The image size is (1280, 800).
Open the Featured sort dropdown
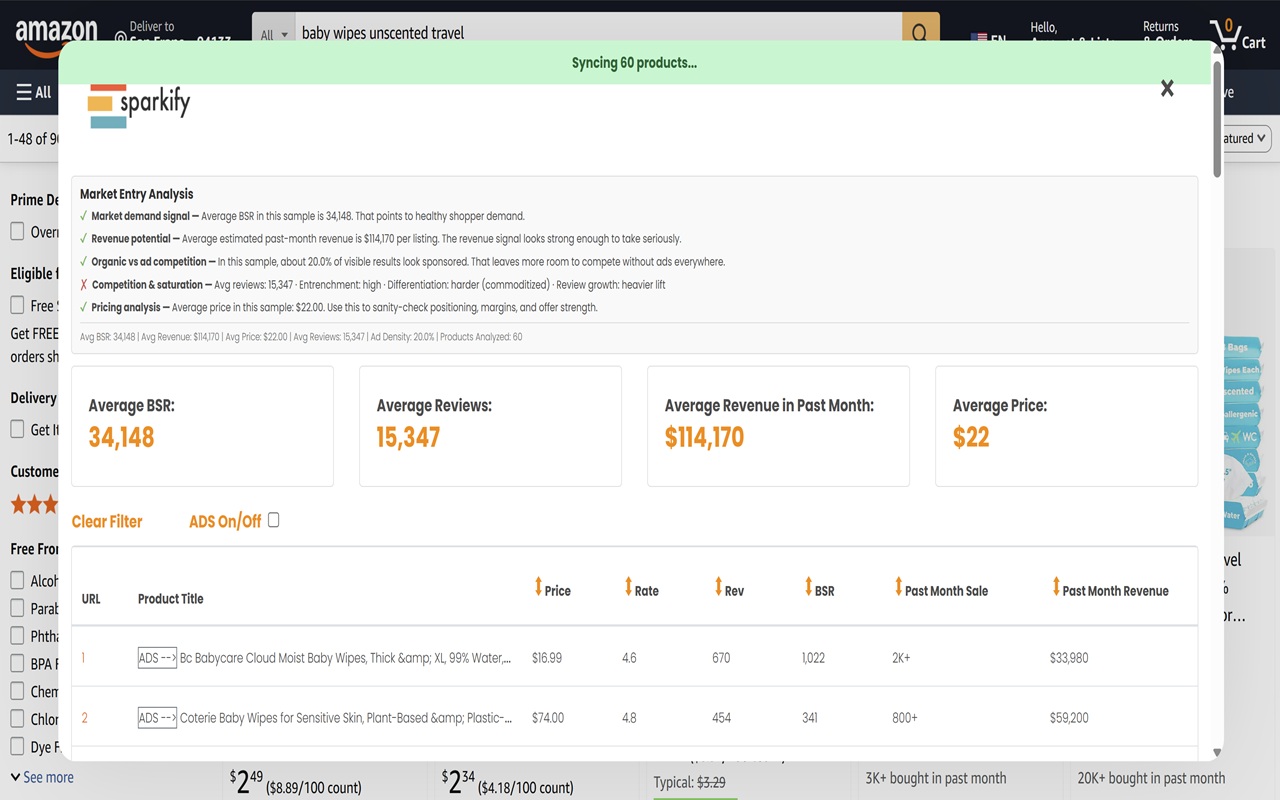[x=1246, y=139]
